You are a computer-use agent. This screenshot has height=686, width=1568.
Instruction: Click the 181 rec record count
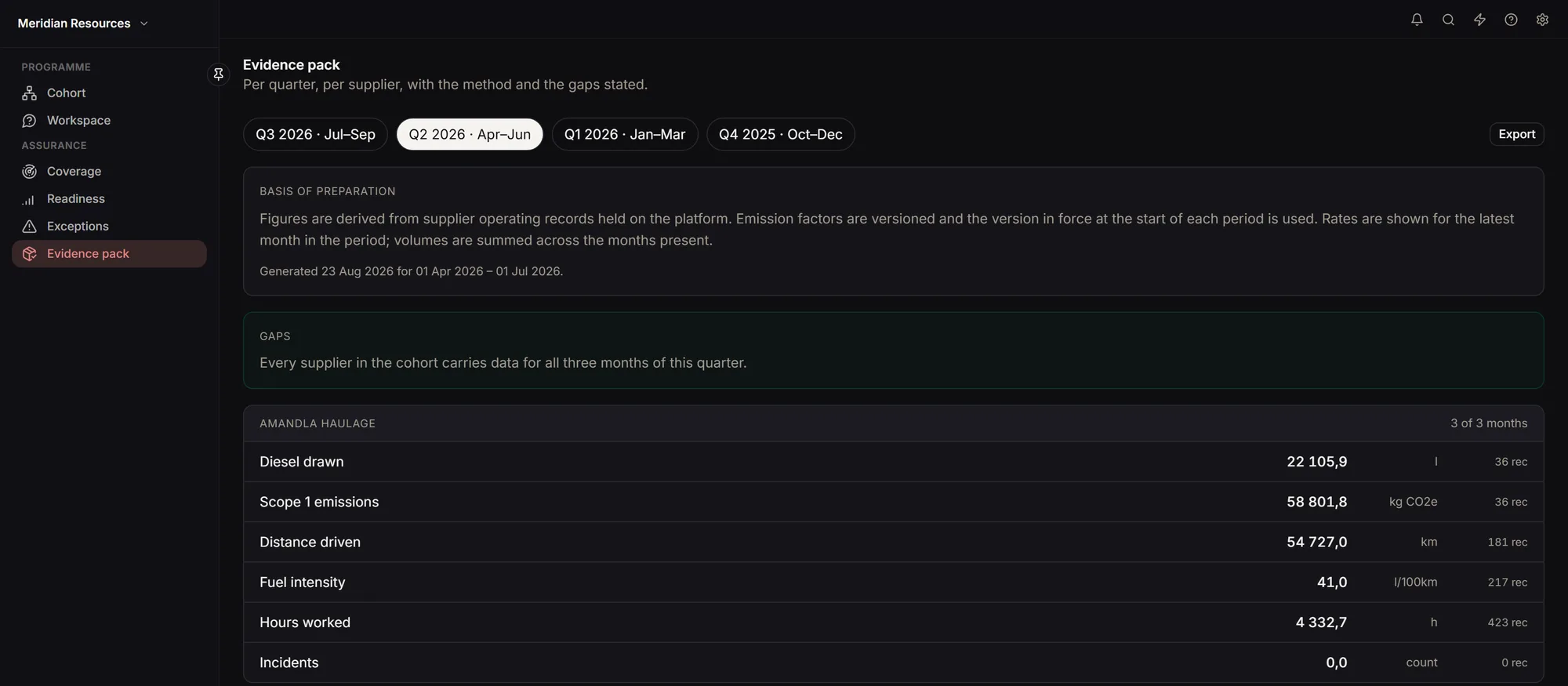1508,542
